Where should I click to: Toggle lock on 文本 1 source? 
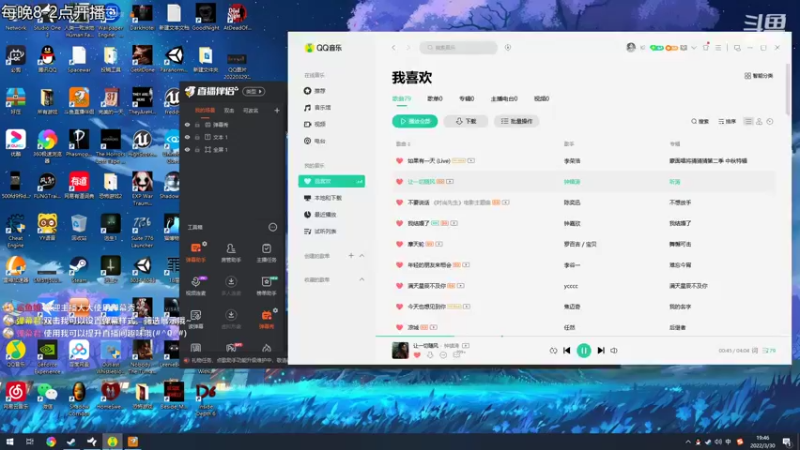[197, 137]
